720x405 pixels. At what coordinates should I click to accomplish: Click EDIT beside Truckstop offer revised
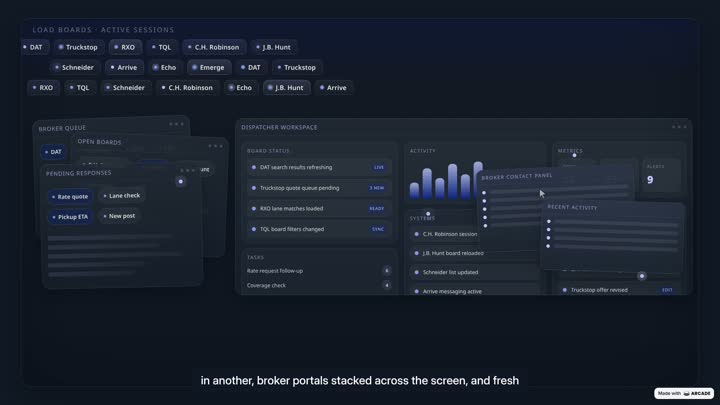667,290
